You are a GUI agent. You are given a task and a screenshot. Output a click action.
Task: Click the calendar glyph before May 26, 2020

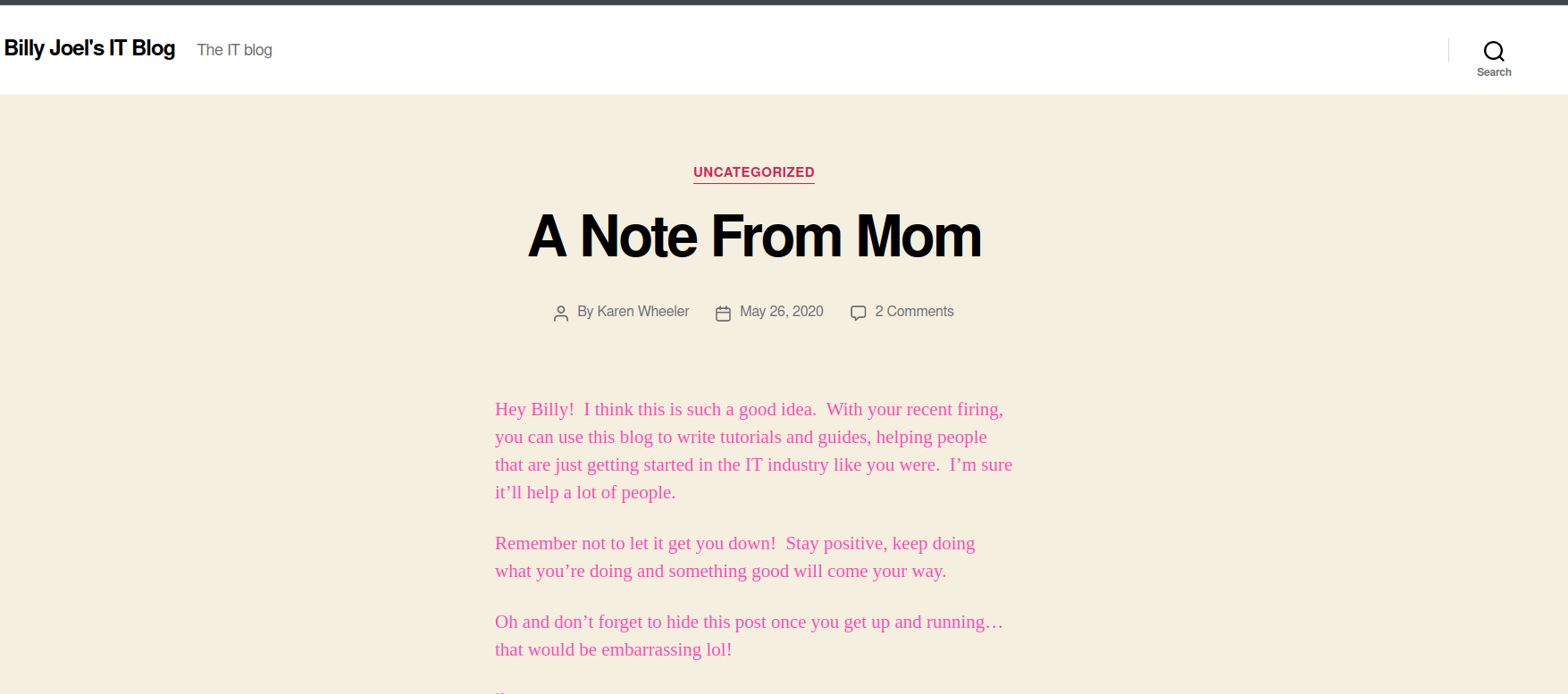coord(723,312)
